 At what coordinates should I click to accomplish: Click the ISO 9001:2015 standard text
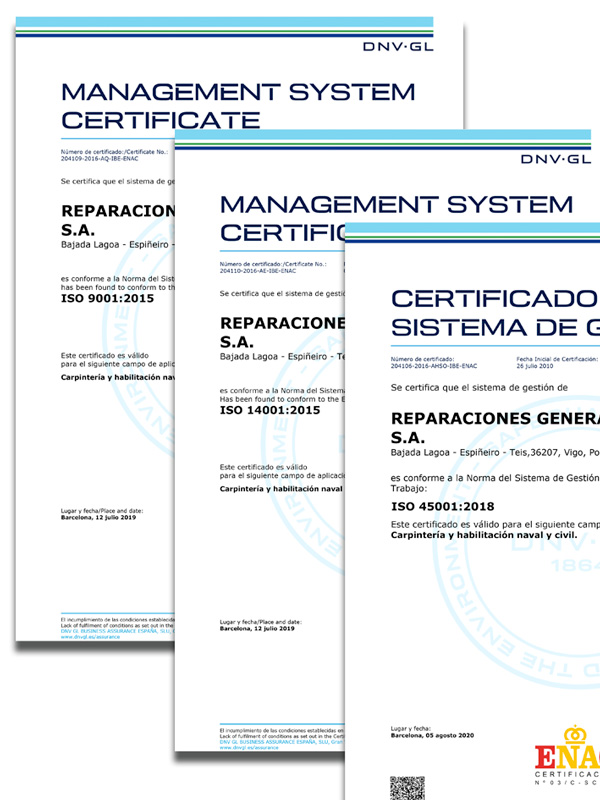pos(106,299)
